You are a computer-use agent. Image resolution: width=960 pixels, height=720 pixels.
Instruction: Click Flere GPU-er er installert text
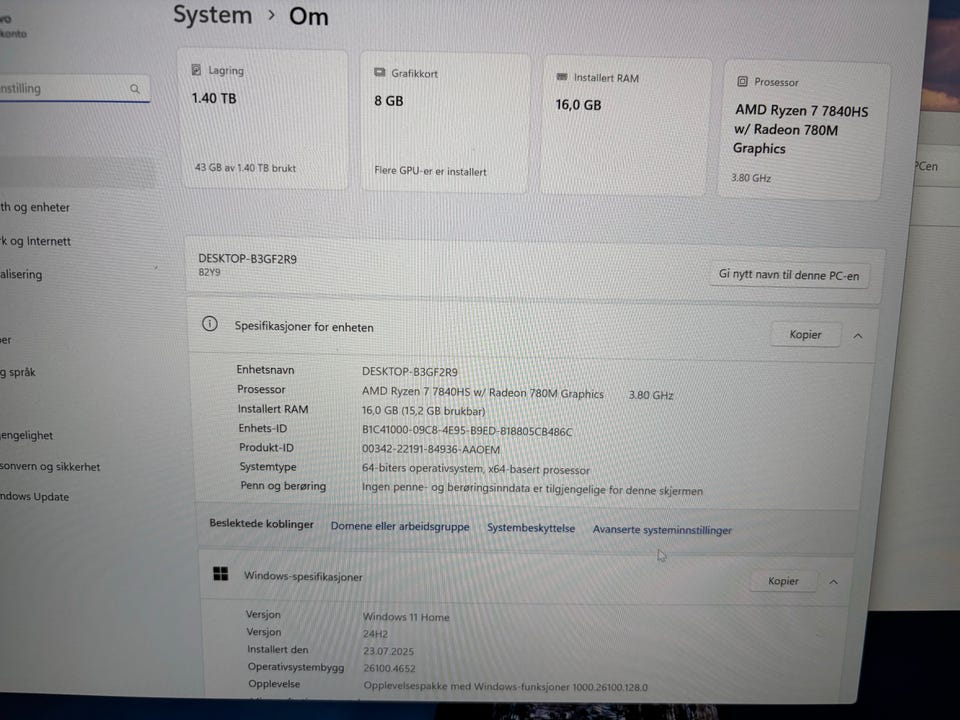[x=430, y=171]
